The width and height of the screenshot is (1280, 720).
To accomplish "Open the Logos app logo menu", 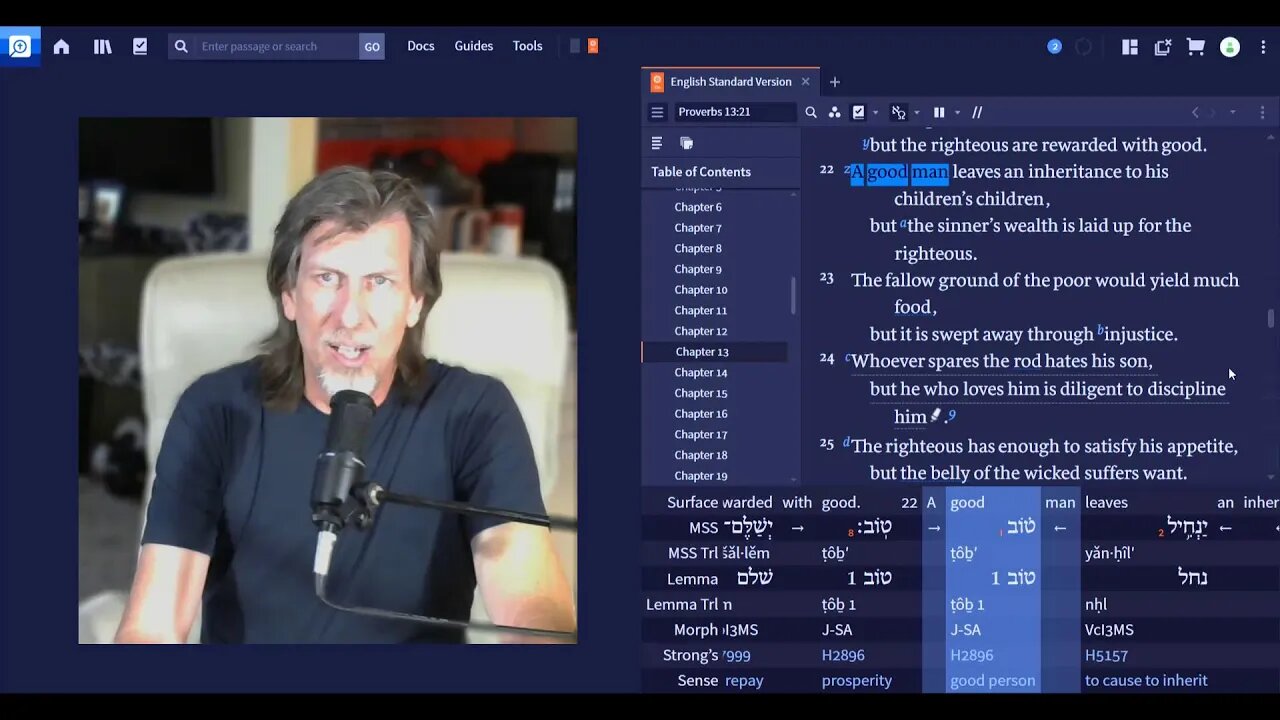I will (x=20, y=46).
